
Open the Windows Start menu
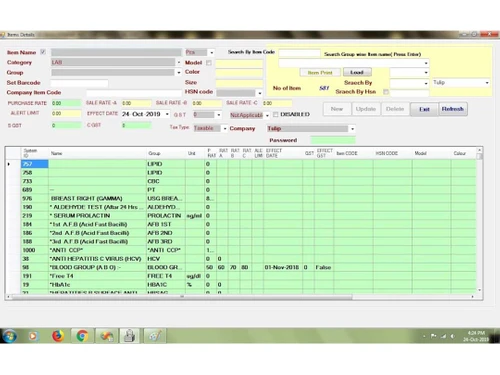click(9, 336)
